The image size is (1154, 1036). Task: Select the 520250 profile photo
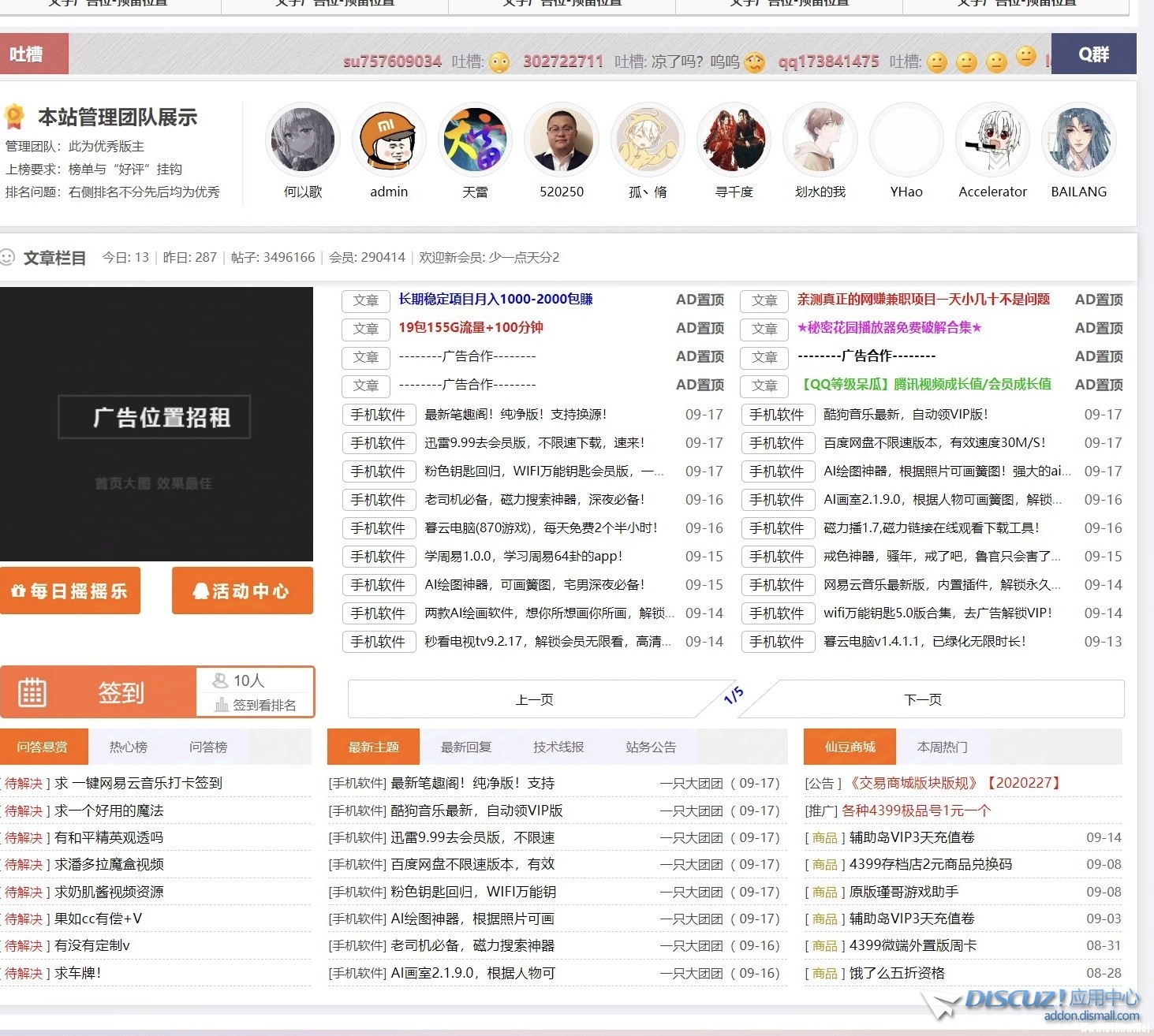(x=561, y=140)
